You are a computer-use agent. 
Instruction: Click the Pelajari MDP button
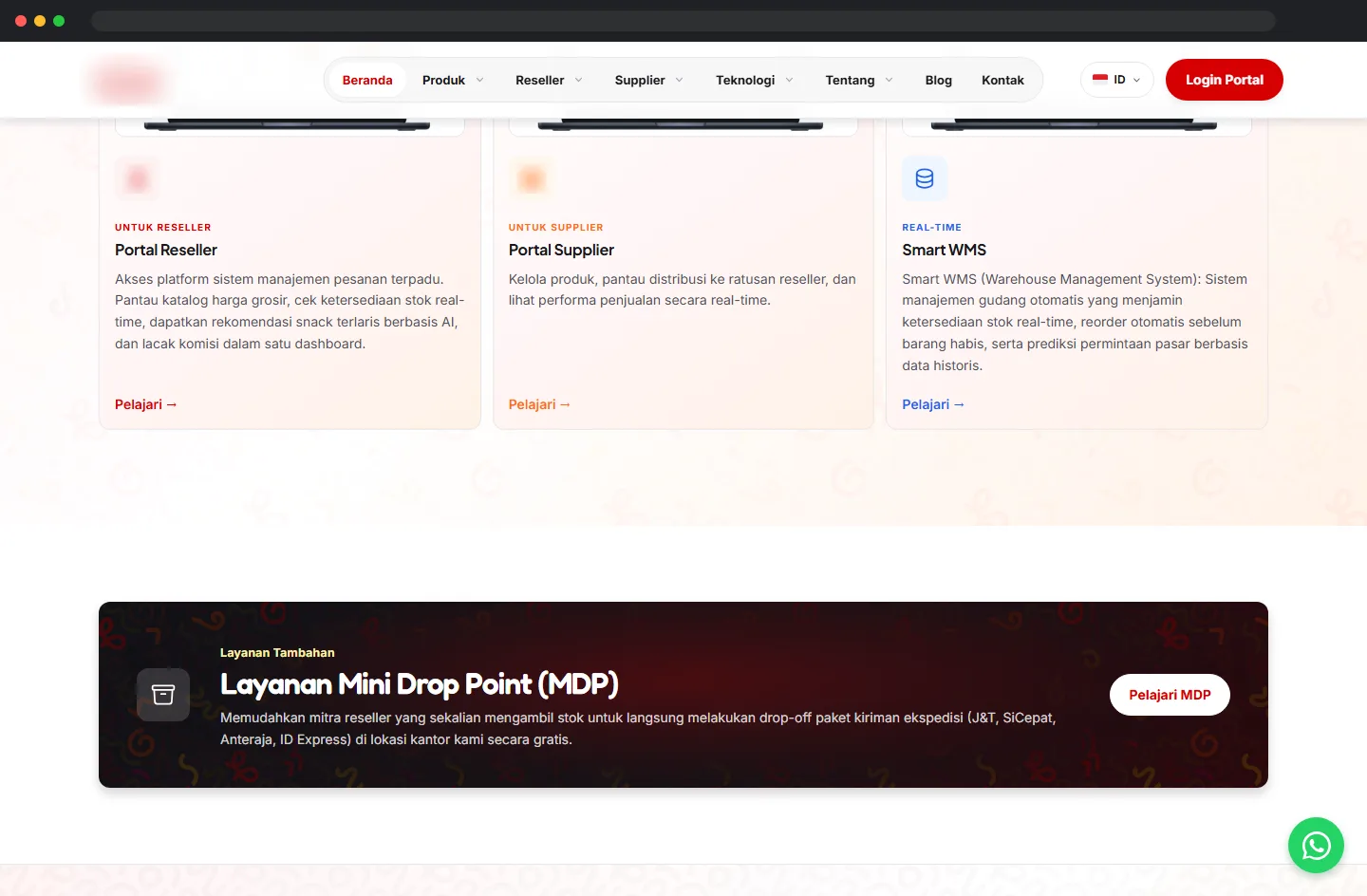click(x=1170, y=695)
